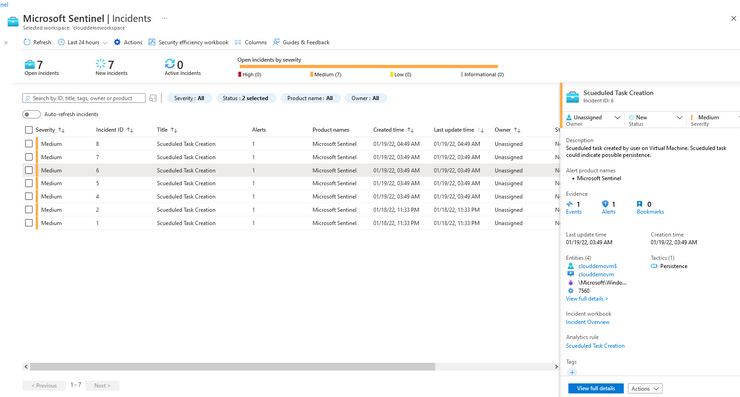Toggle Auto-refresh incidents switch
Viewport: 740px width, 397px height.
[x=31, y=114]
